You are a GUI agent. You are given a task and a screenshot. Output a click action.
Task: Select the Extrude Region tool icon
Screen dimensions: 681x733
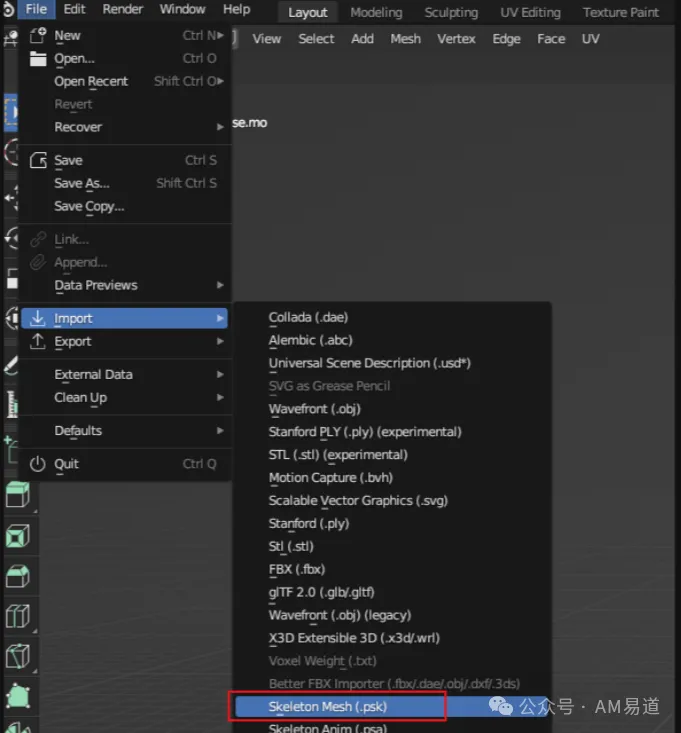pos(18,495)
